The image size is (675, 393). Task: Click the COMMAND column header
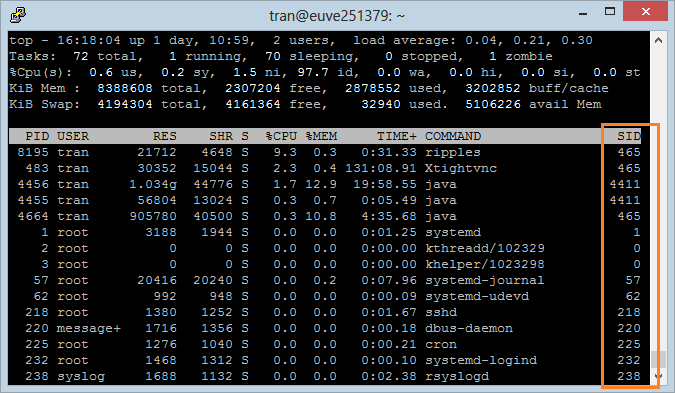pos(453,136)
